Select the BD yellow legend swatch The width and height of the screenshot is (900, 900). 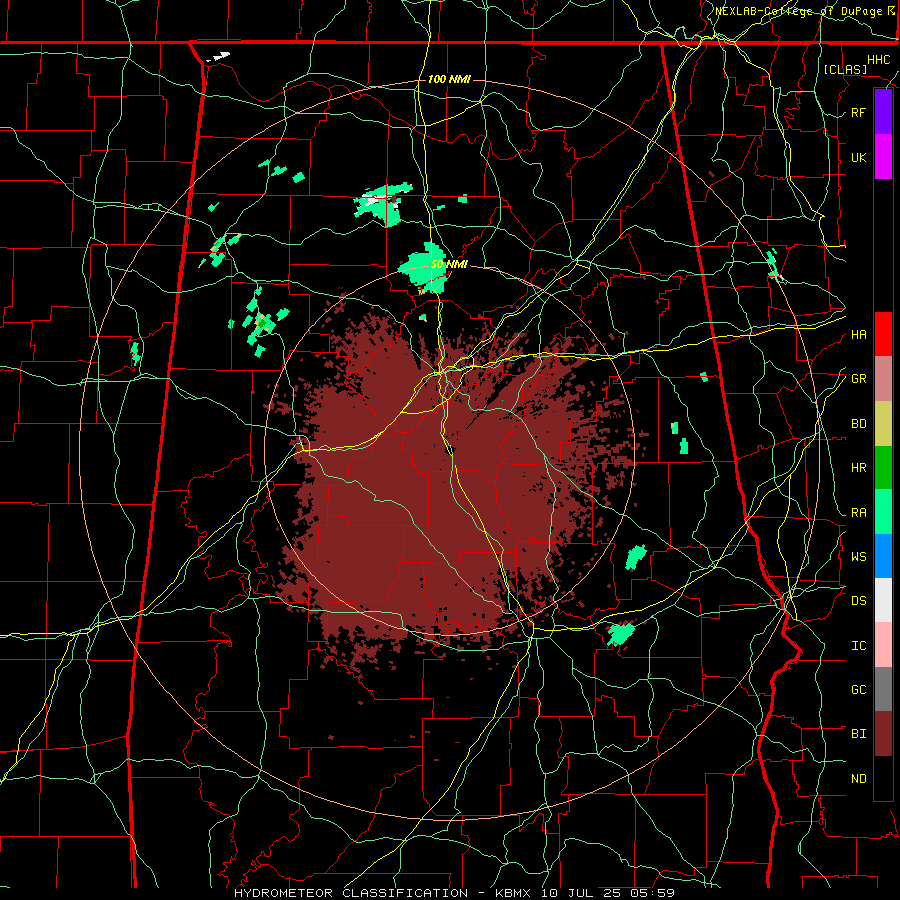coord(883,424)
